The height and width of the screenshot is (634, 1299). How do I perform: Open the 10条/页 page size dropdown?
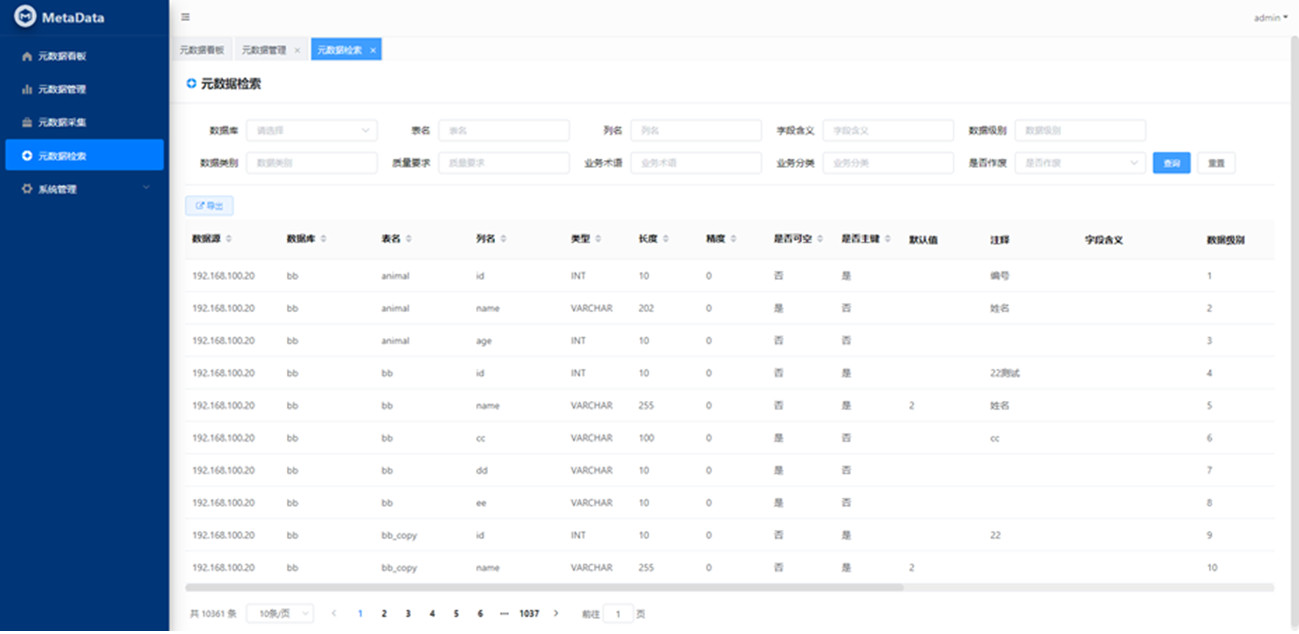point(279,614)
